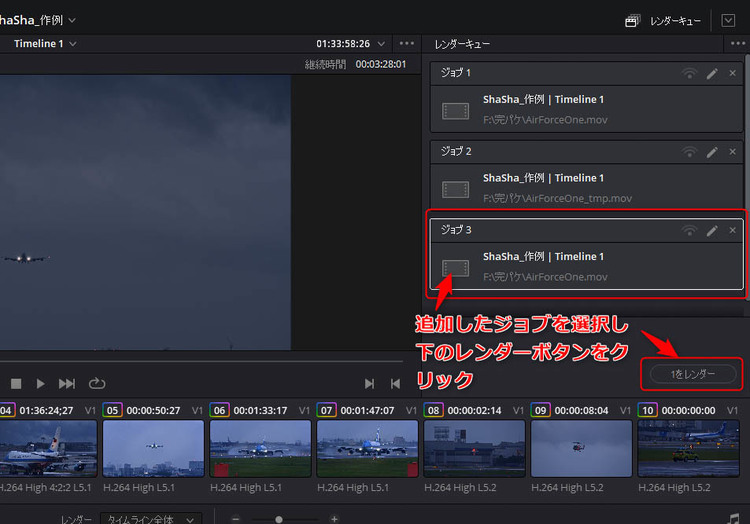750x524 pixels.
Task: Open the タイムライン全体 render range dropdown
Action: click(x=150, y=519)
